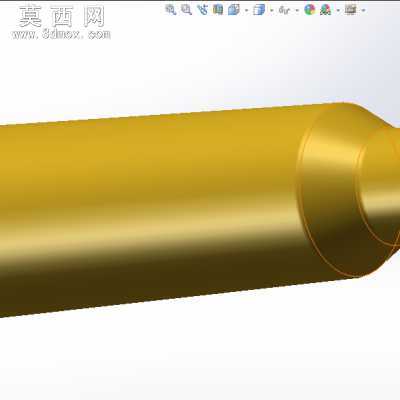Select the conical chamfer face on model
The image size is (400, 400).
pyautogui.click(x=330, y=187)
